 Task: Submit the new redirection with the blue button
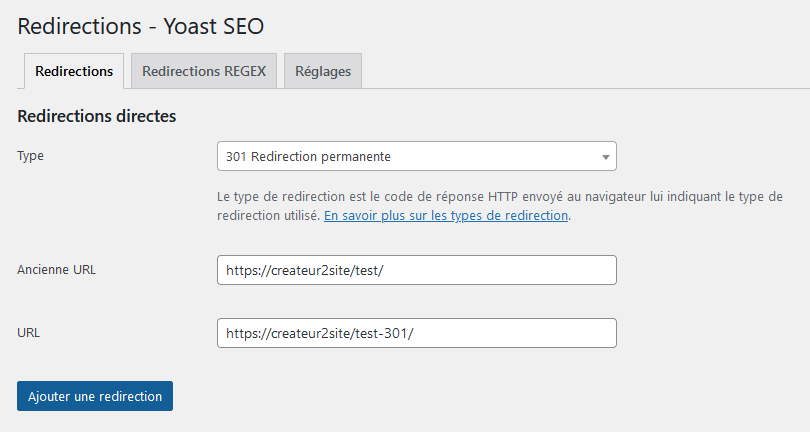point(95,396)
